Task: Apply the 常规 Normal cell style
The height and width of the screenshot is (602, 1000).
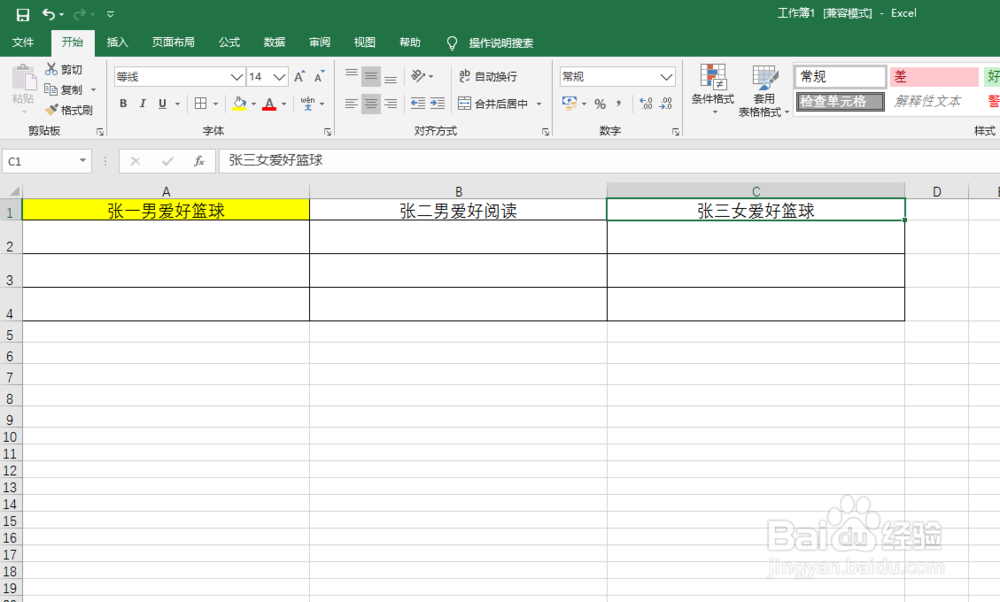Action: tap(840, 77)
